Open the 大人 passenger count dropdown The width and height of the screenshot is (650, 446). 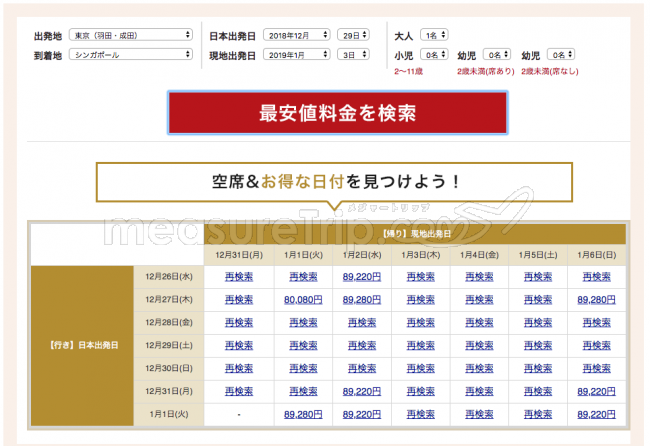coord(434,35)
